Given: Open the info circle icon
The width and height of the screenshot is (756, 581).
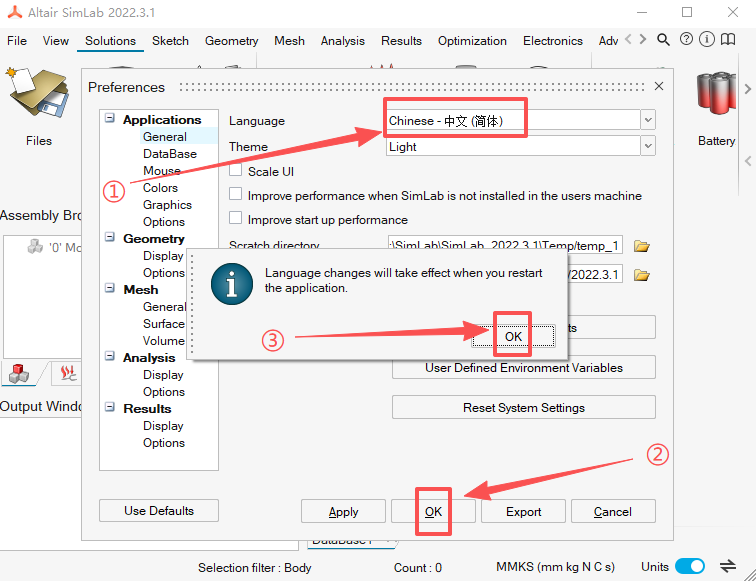Looking at the screenshot, I should (707, 40).
